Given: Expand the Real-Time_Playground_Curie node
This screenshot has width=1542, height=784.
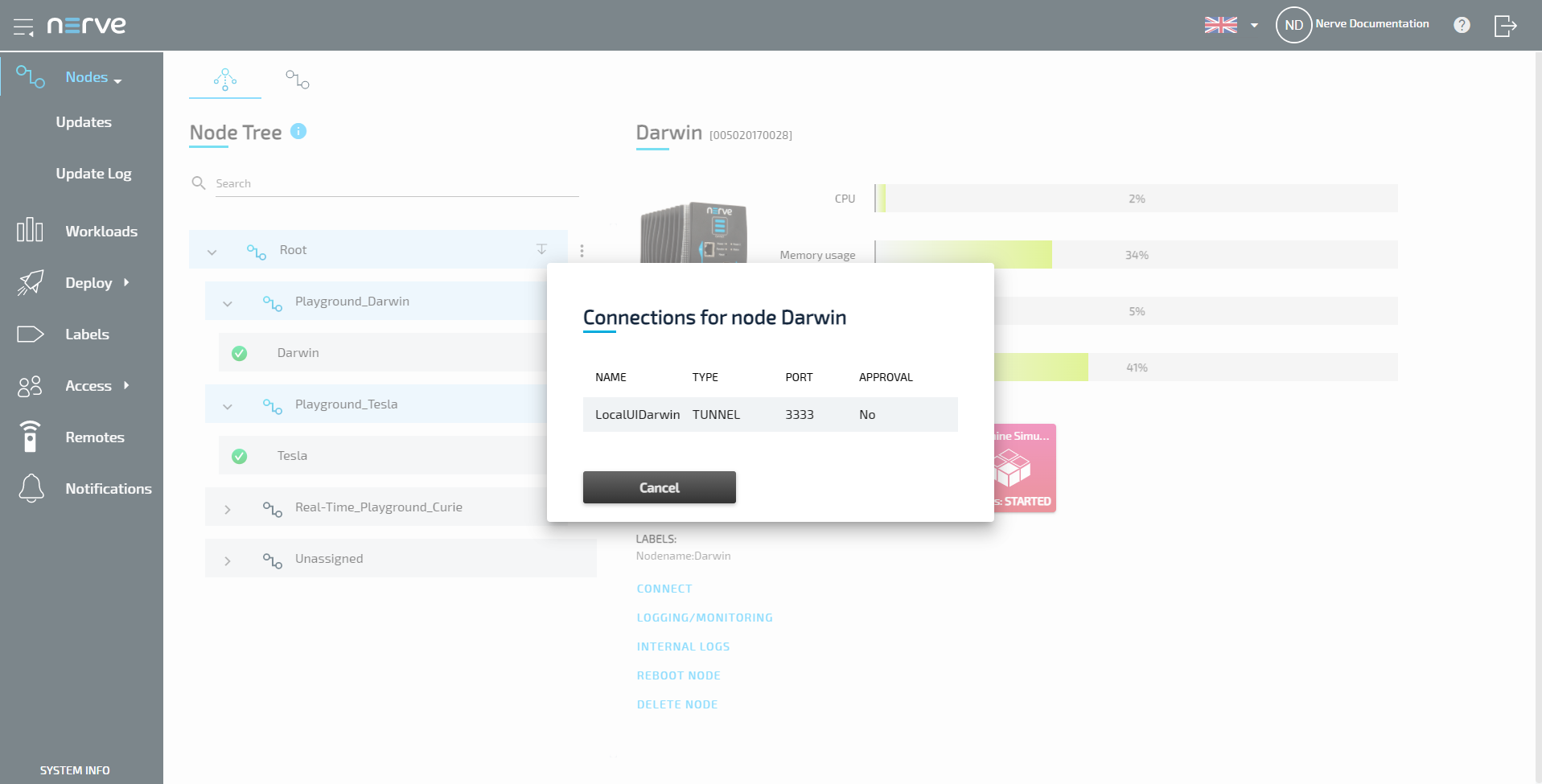Looking at the screenshot, I should (227, 508).
